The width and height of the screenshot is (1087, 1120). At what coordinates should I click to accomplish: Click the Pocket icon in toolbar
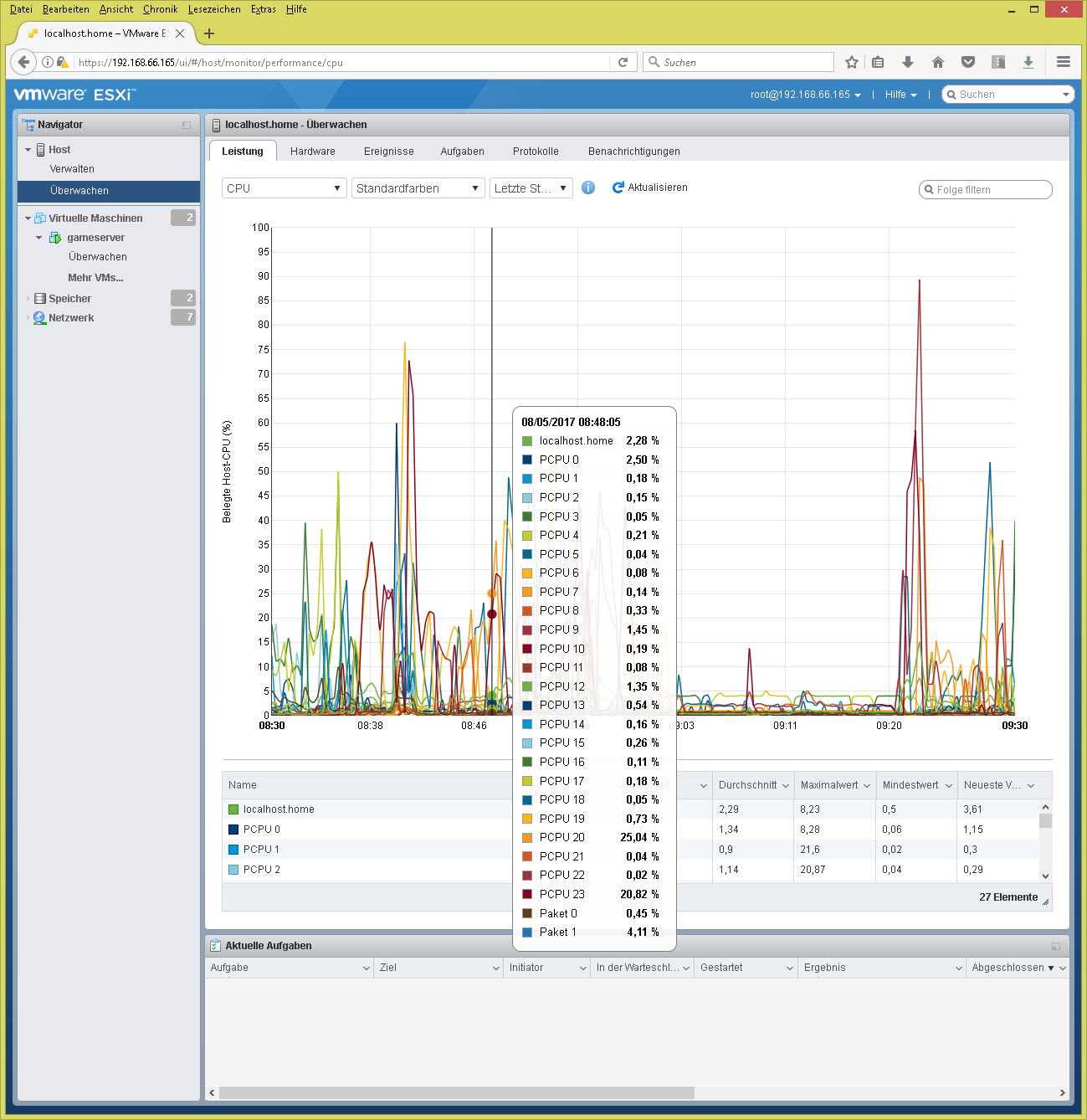[x=967, y=62]
